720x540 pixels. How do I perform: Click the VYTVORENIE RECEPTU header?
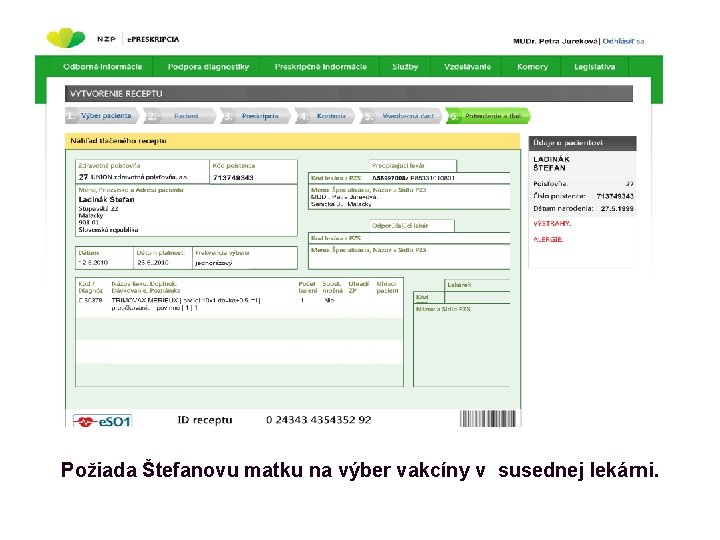click(x=349, y=94)
